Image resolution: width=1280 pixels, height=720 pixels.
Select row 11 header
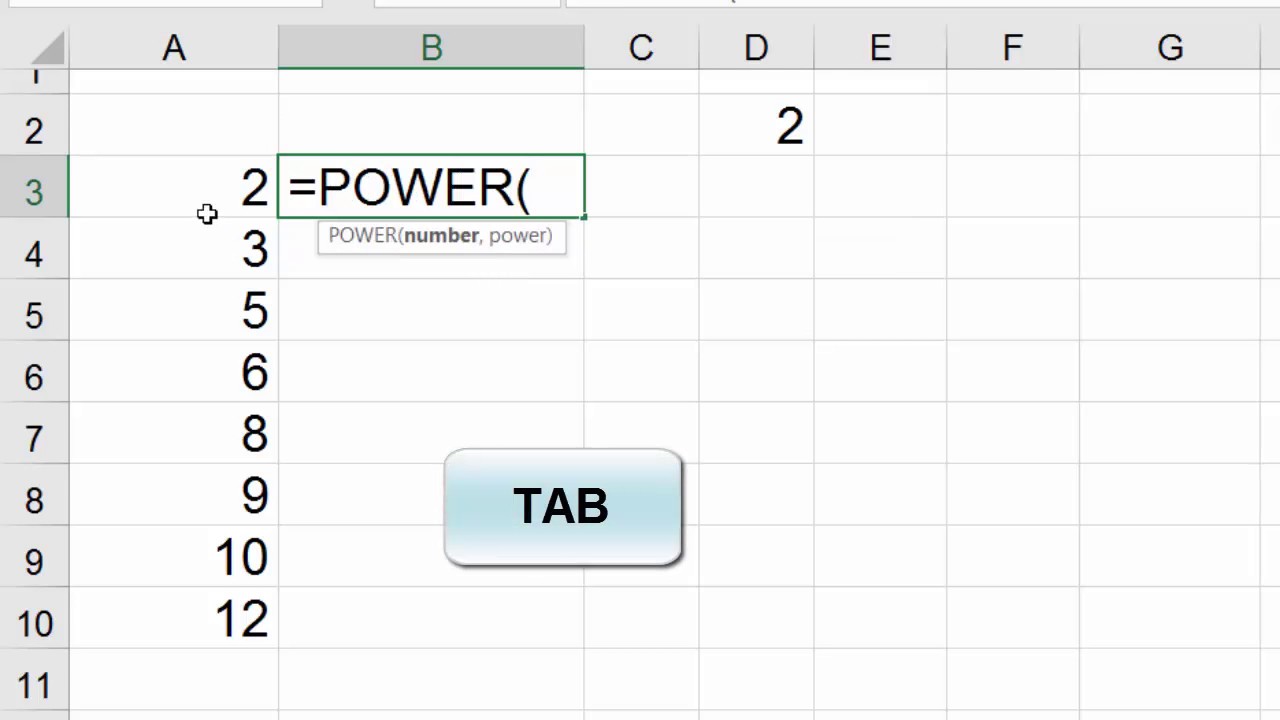click(34, 681)
